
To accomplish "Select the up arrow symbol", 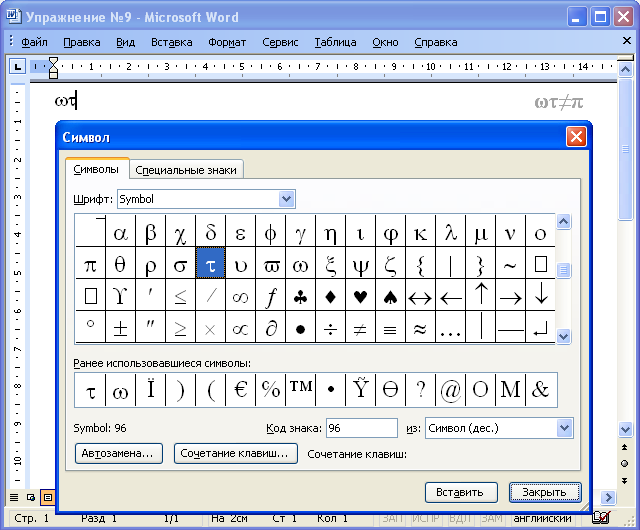I will [x=481, y=295].
